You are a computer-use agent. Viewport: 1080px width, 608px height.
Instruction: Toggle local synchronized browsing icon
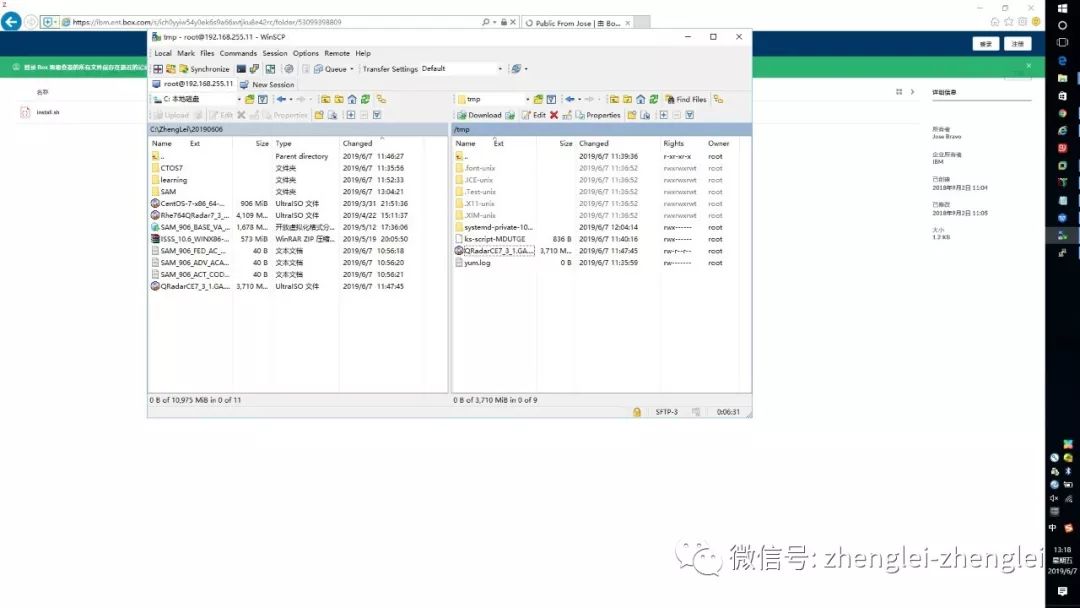tap(381, 99)
